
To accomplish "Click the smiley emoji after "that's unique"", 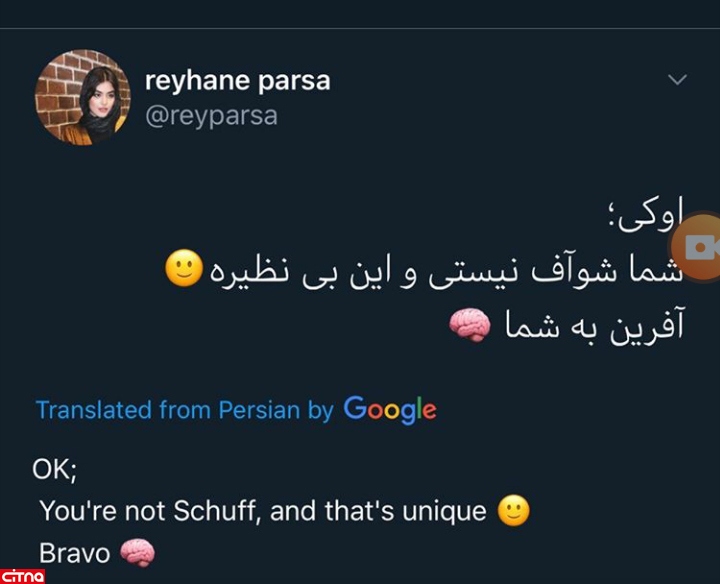I will tap(513, 511).
